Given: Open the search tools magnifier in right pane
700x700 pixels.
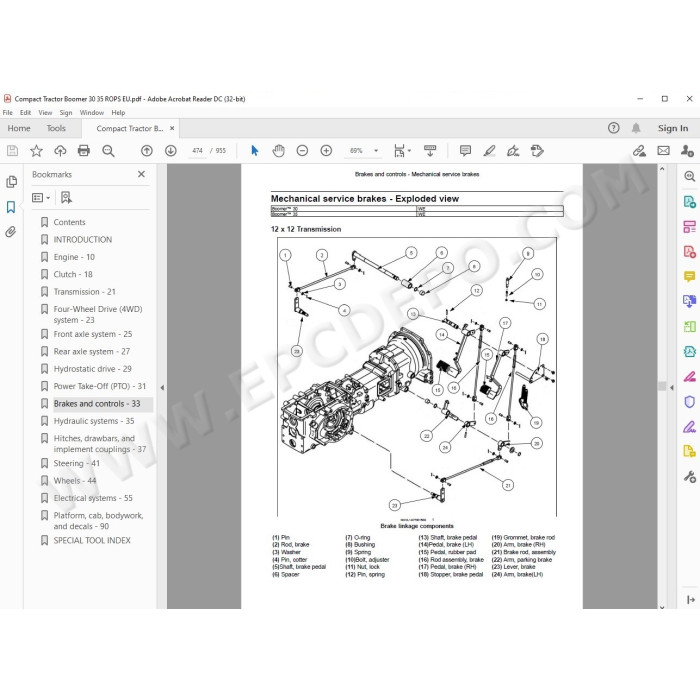Looking at the screenshot, I should [x=689, y=176].
